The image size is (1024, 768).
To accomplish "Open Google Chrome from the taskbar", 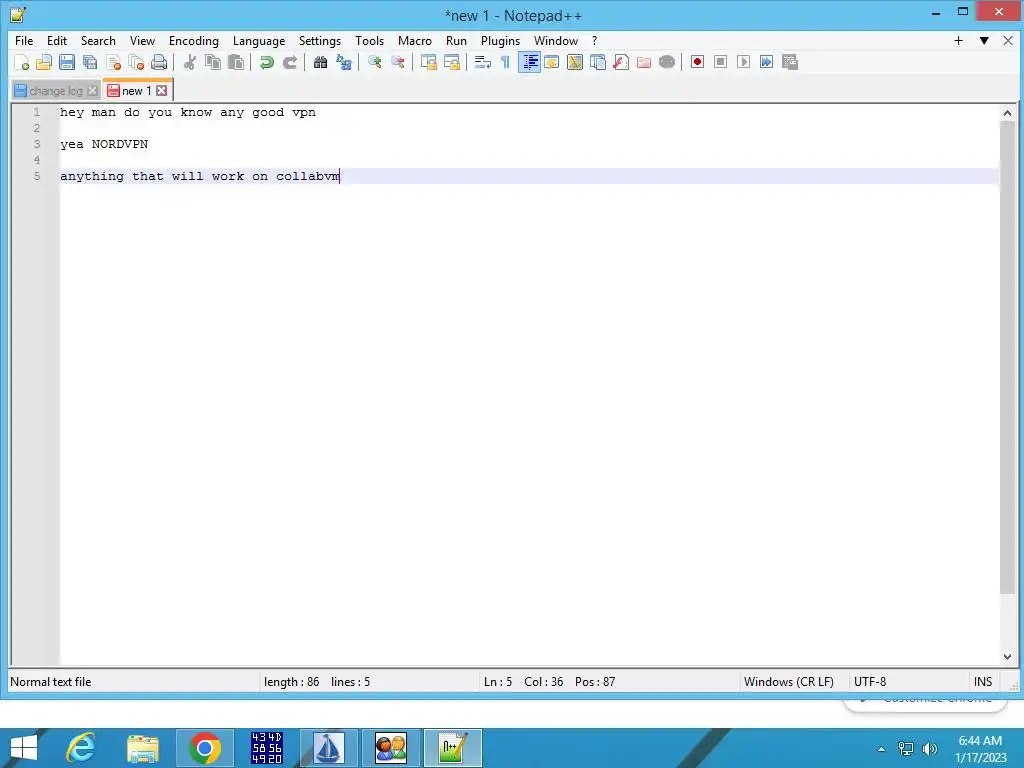I will click(204, 748).
